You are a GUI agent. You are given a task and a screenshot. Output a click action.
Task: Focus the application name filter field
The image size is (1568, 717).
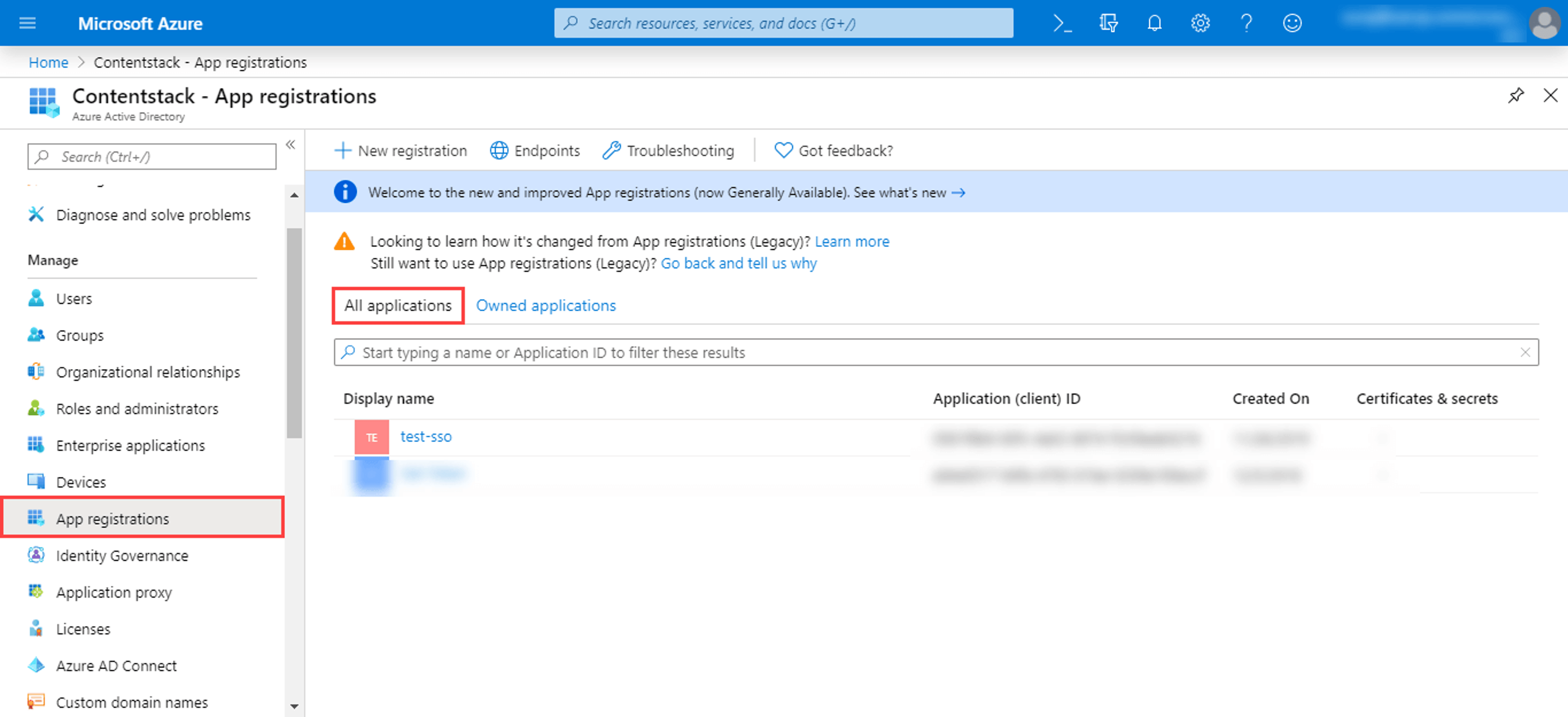pyautogui.click(x=935, y=352)
